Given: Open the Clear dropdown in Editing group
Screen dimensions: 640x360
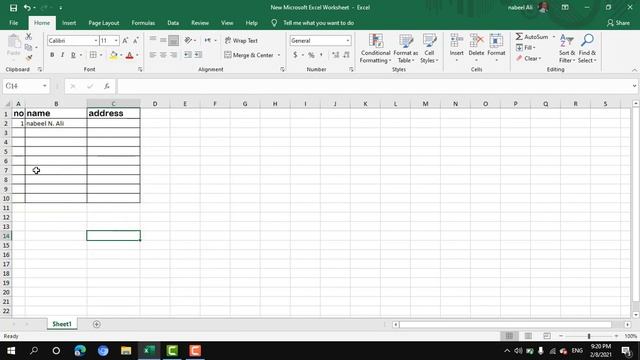Looking at the screenshot, I should pyautogui.click(x=529, y=58).
